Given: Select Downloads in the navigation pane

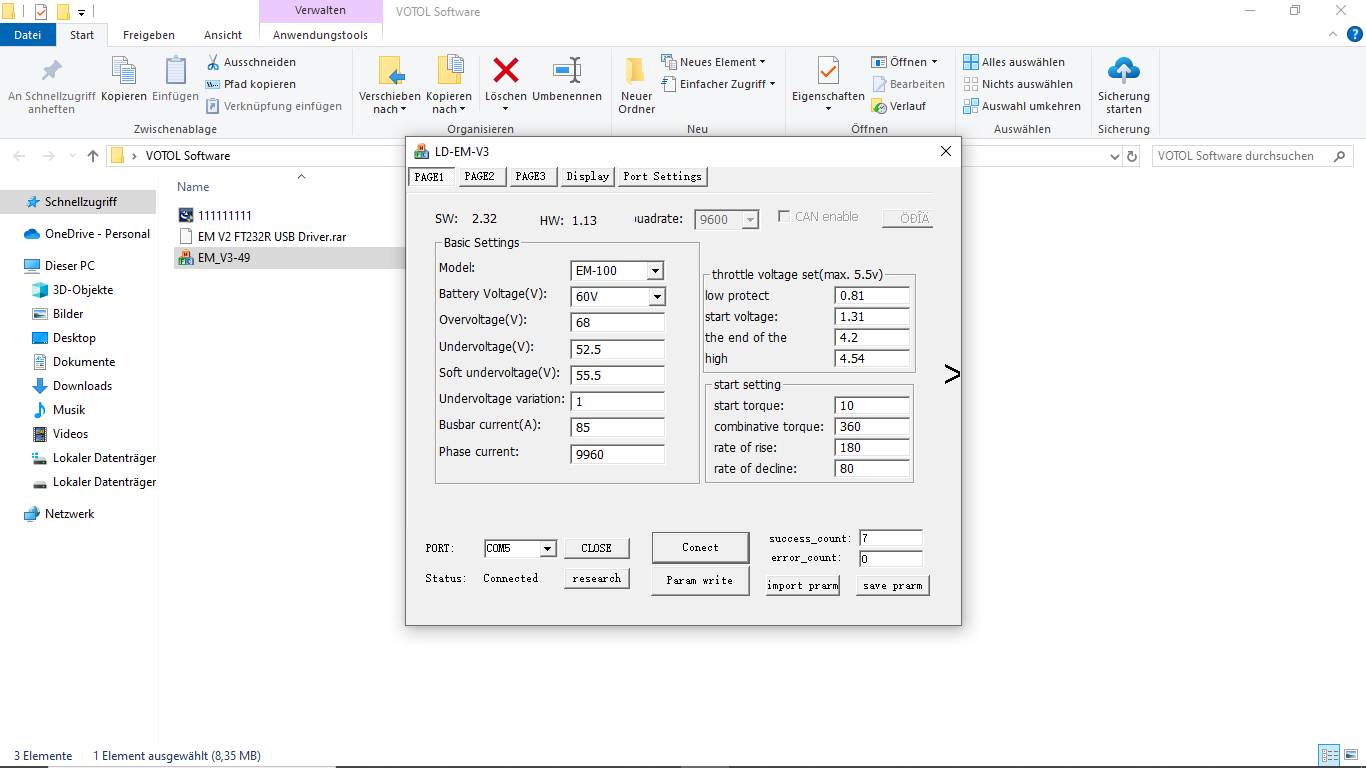Looking at the screenshot, I should click(82, 386).
